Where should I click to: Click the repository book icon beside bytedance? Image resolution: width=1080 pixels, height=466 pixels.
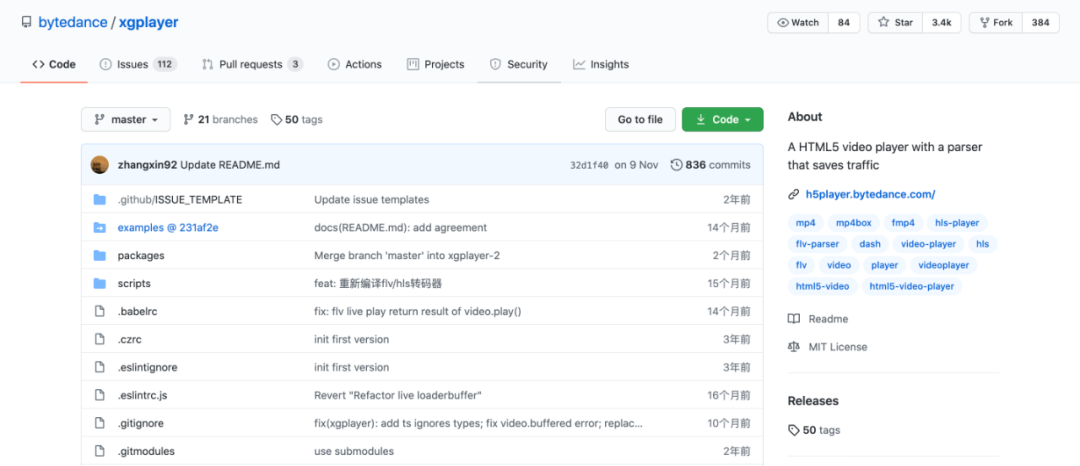(x=26, y=23)
